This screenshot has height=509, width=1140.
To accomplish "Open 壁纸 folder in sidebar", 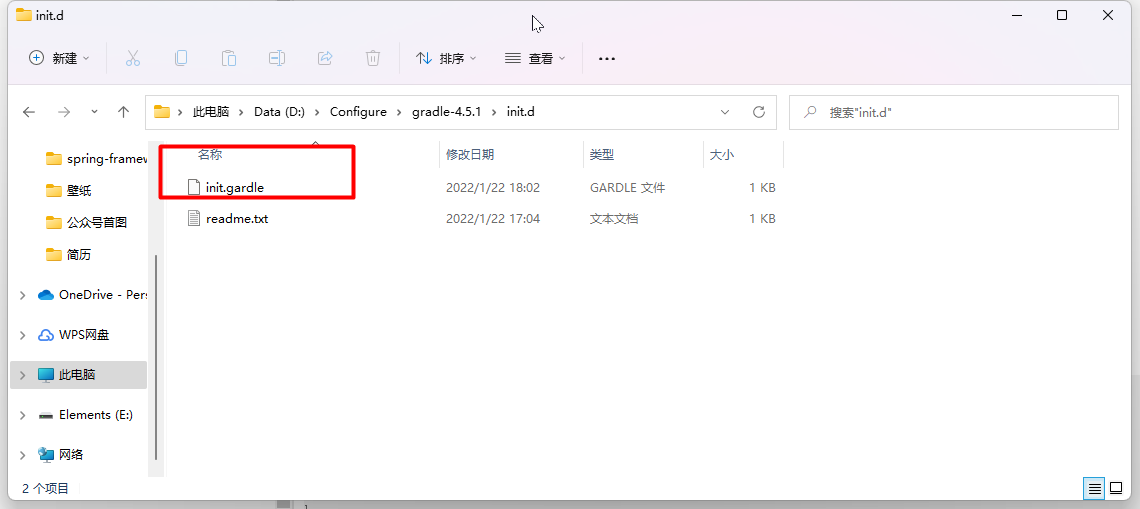I will click(x=68, y=191).
